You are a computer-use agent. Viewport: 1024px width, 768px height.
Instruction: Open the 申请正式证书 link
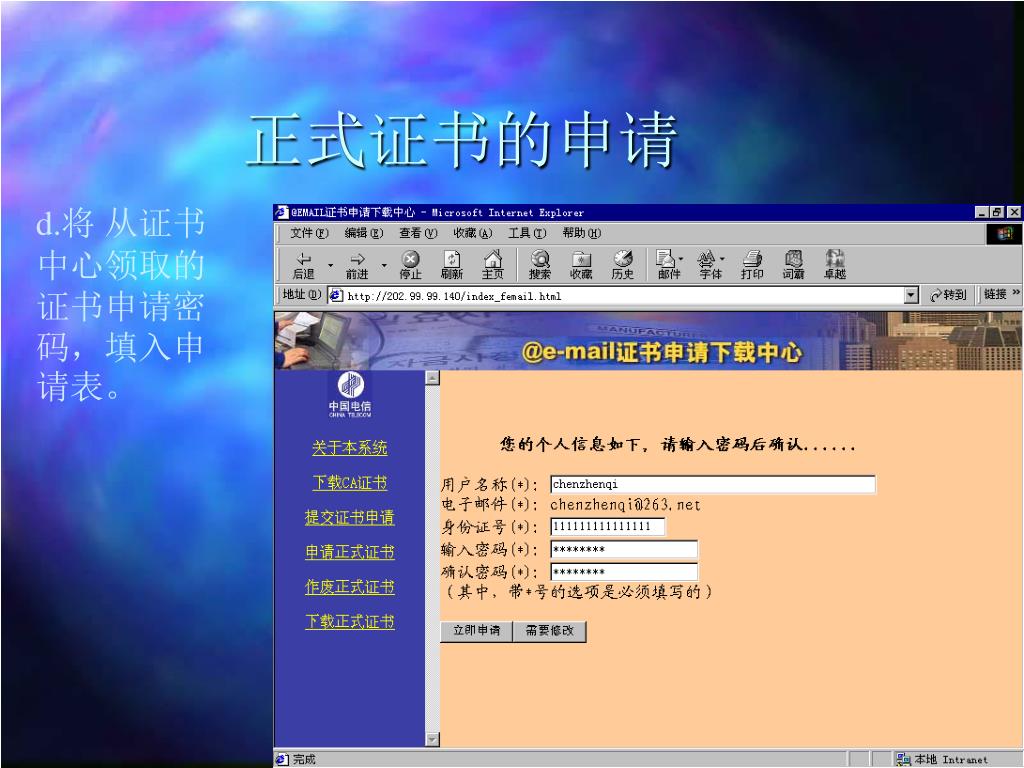tap(350, 552)
